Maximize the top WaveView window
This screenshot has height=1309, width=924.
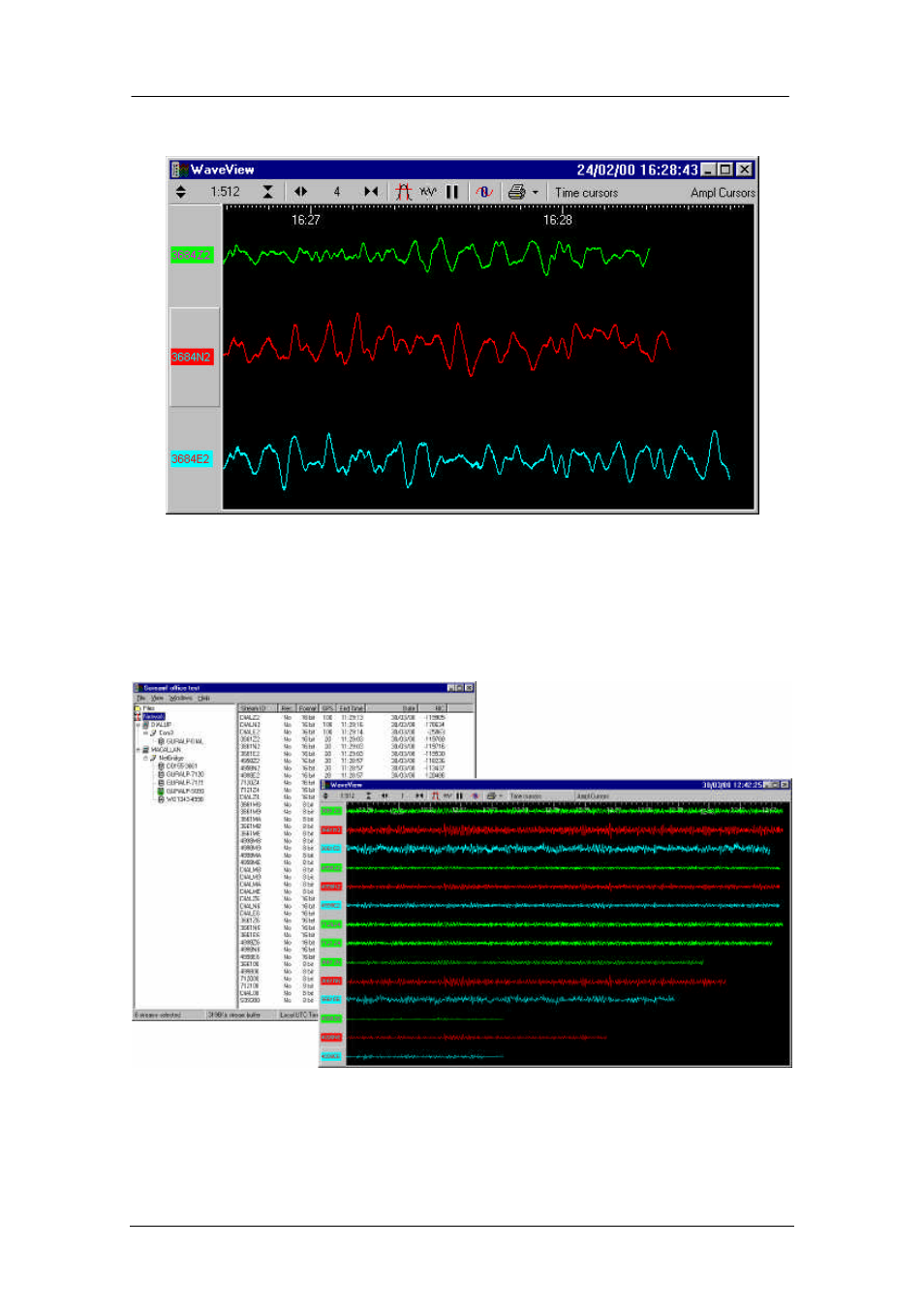click(x=725, y=170)
